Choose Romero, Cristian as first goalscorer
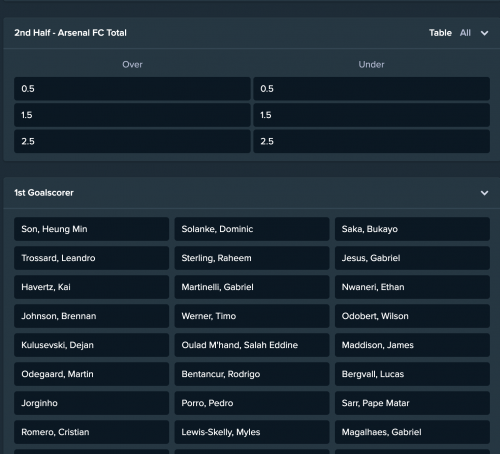500x454 pixels. (91, 432)
